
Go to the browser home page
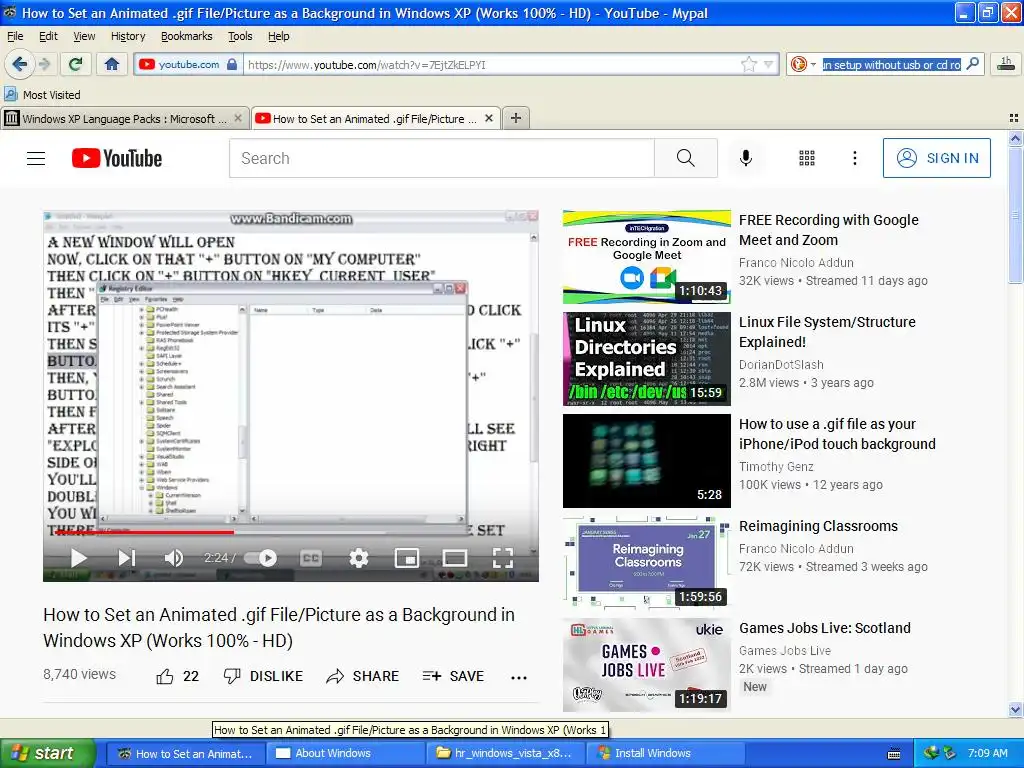(112, 64)
